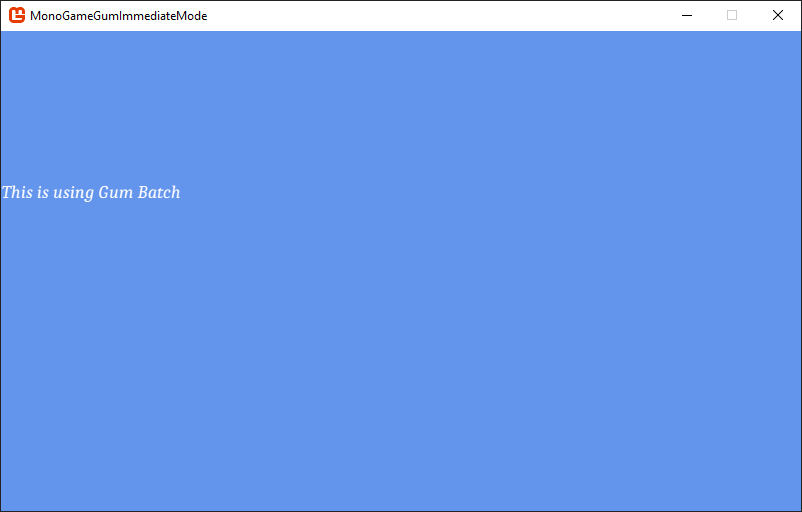
Task: Close the MonoGameGumImmediateMode window
Action: [778, 15]
